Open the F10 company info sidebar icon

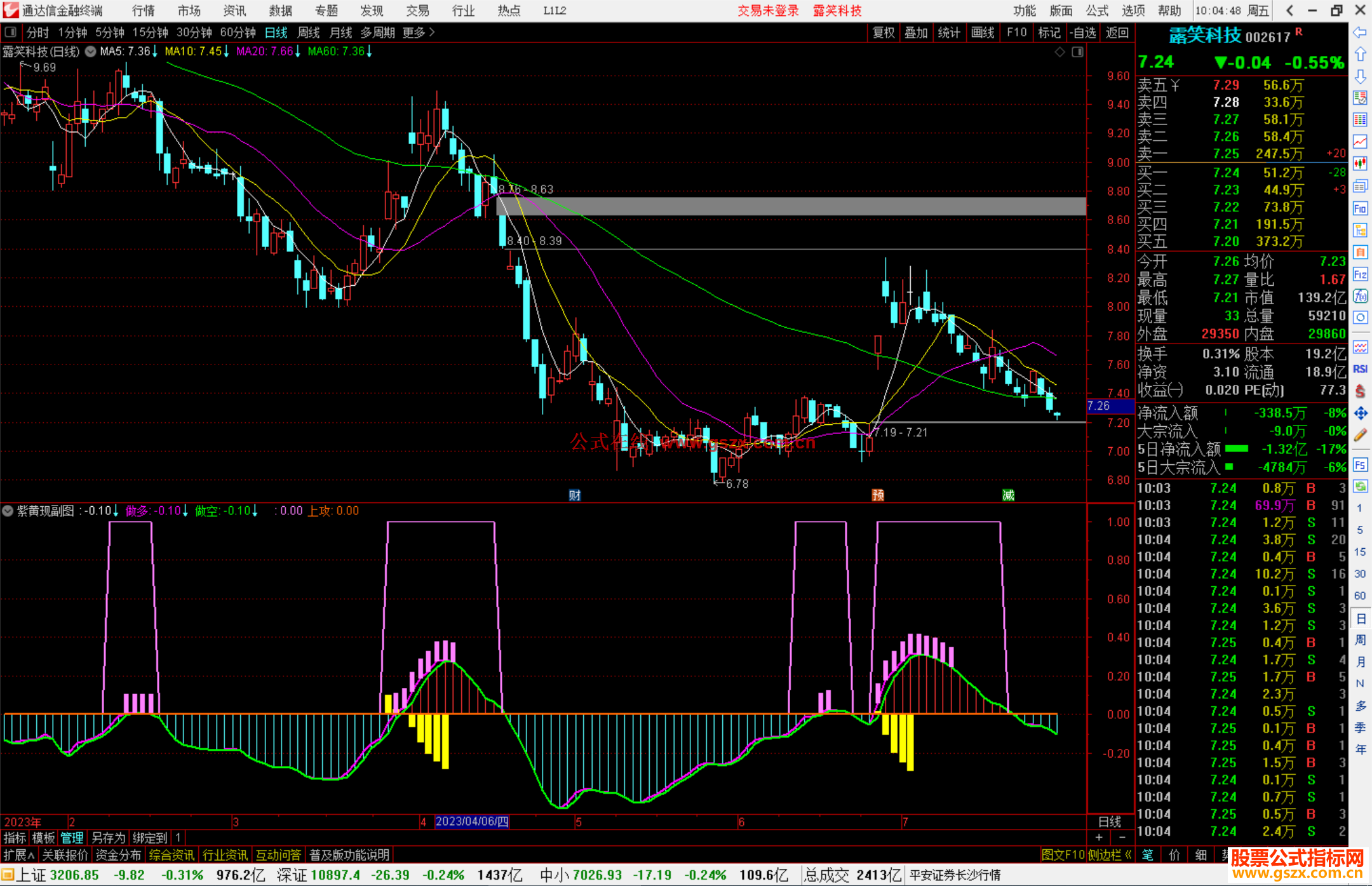1360,208
